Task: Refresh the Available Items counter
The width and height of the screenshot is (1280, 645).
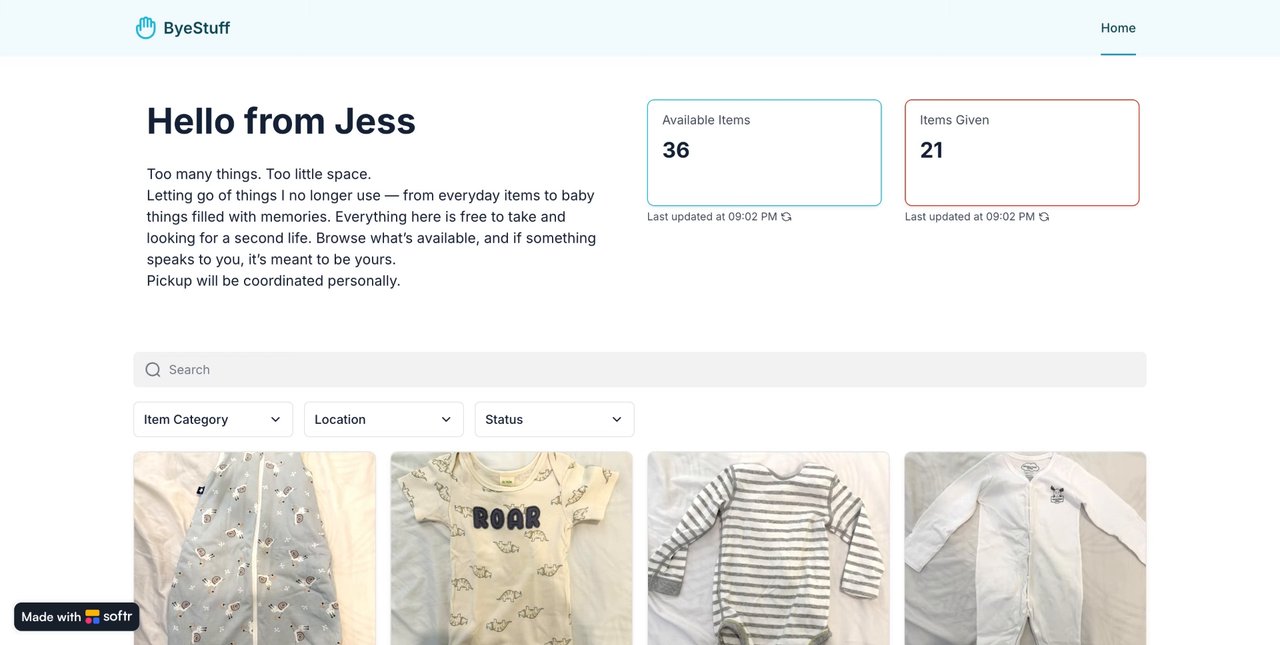Action: tap(786, 217)
